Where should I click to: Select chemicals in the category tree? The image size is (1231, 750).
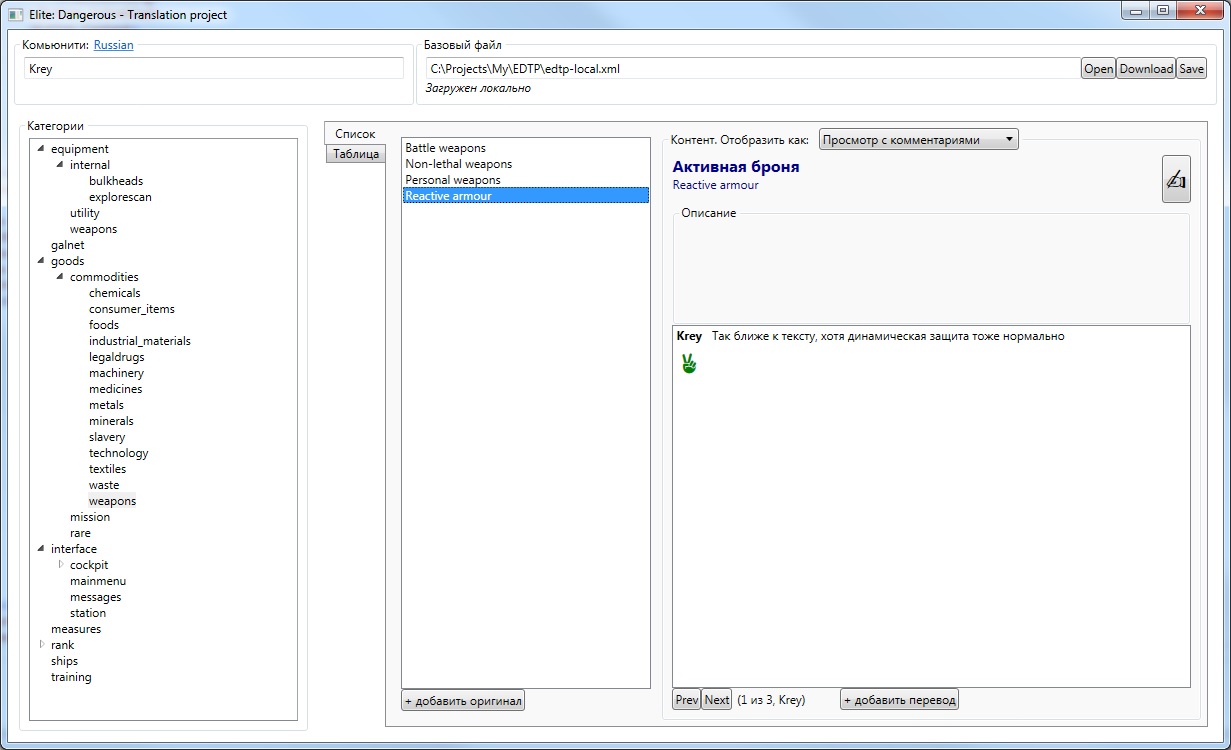[x=115, y=293]
